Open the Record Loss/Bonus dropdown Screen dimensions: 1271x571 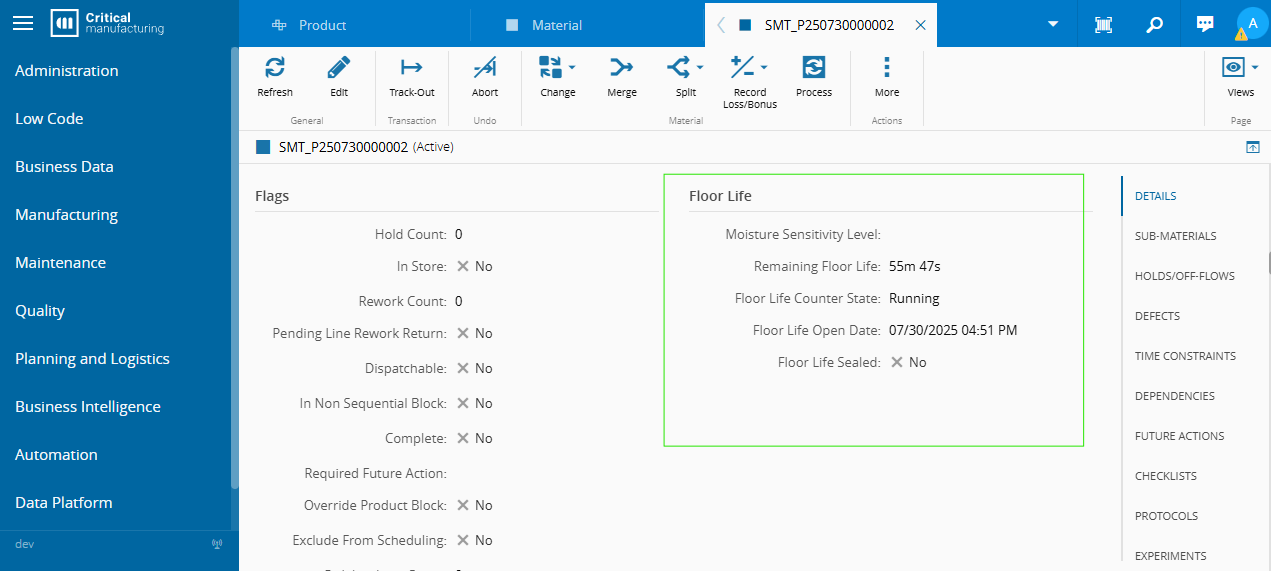click(x=764, y=68)
